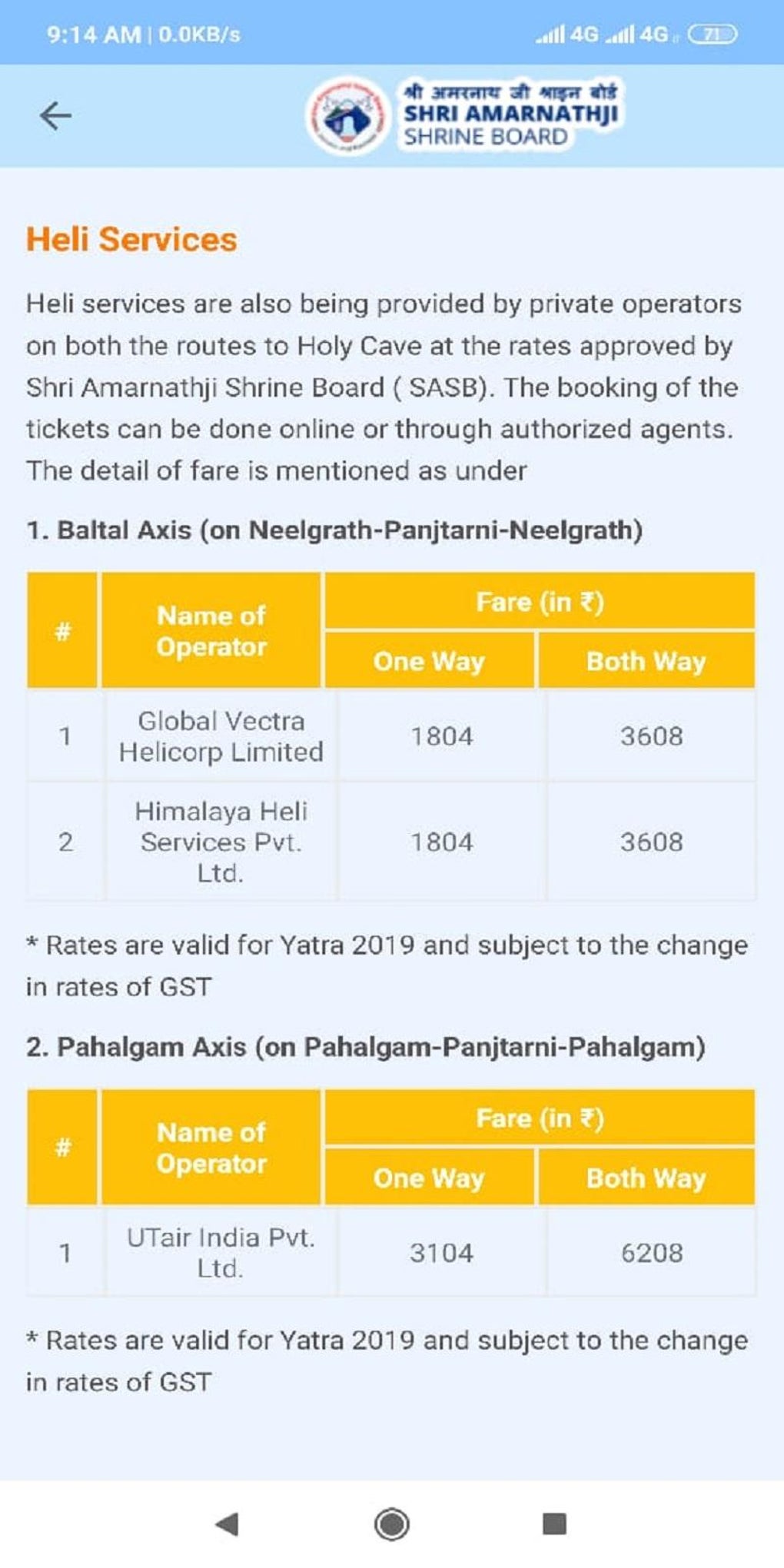
Task: Tap Both Way header in Pahalgam table
Action: (646, 1178)
